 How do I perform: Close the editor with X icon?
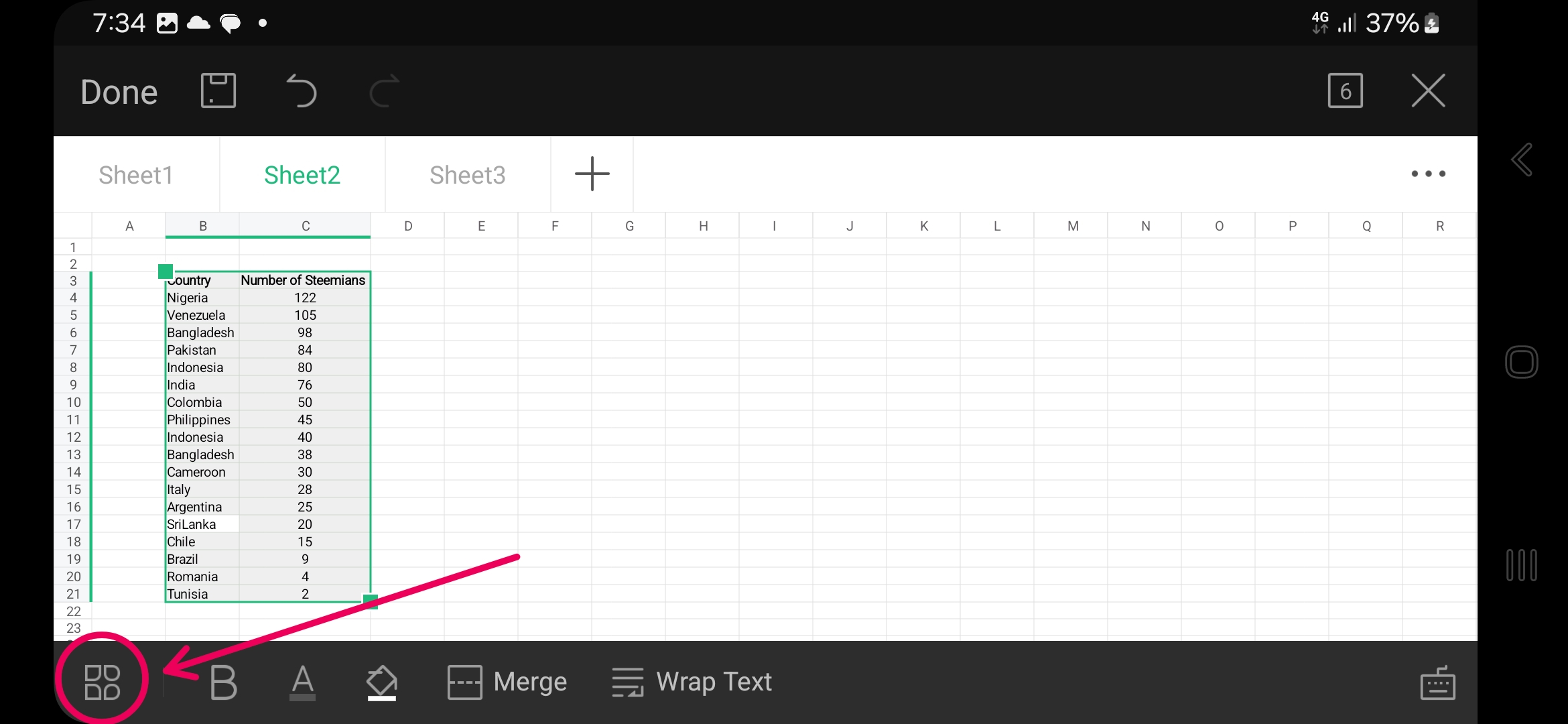pos(1428,90)
